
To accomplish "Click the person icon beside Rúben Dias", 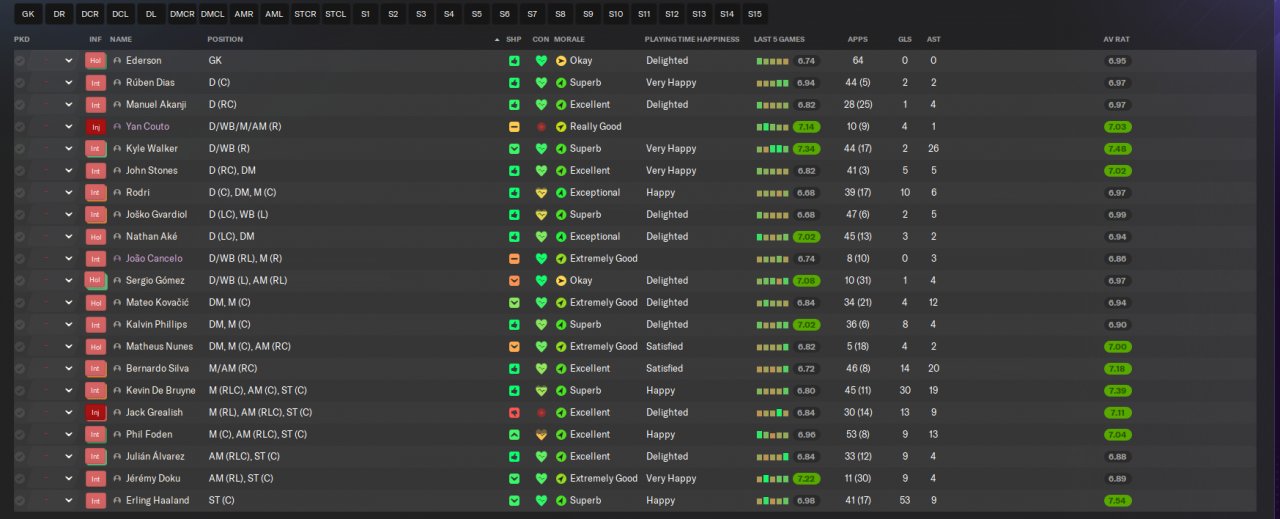I will click(x=117, y=83).
